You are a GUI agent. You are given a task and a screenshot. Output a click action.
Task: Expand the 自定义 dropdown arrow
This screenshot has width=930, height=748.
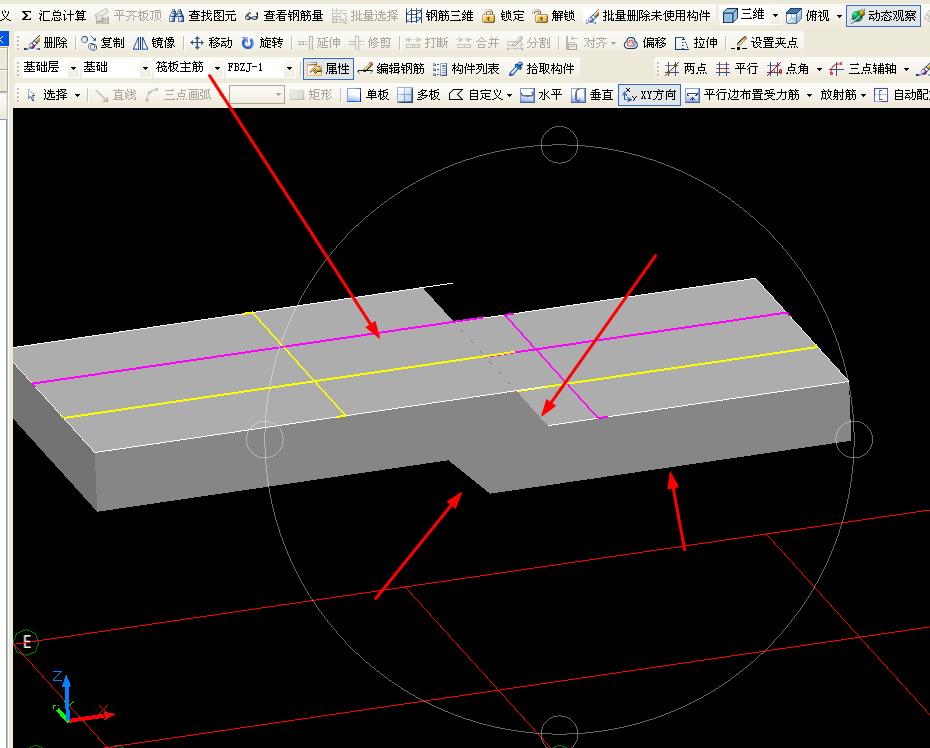point(509,96)
